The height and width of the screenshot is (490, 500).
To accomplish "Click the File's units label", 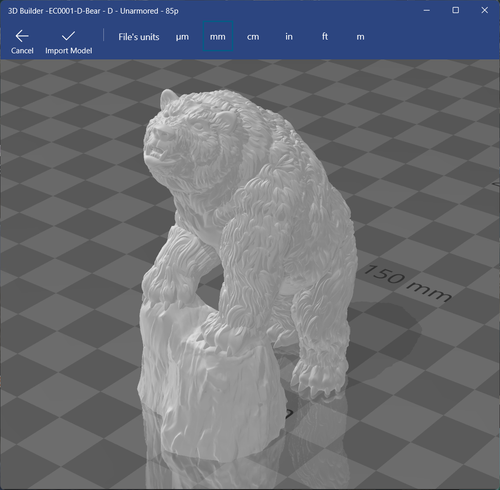I will [139, 37].
